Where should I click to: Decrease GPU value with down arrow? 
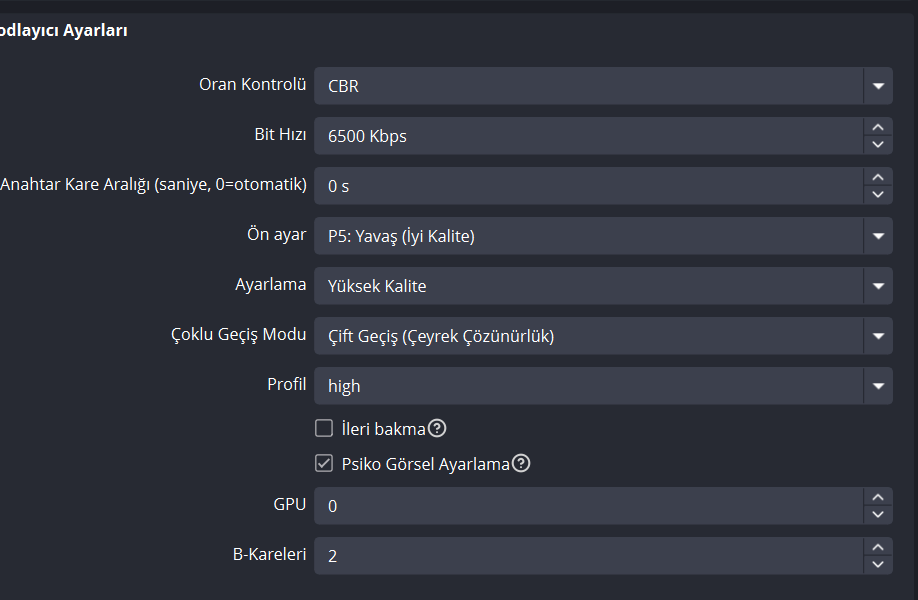point(878,515)
